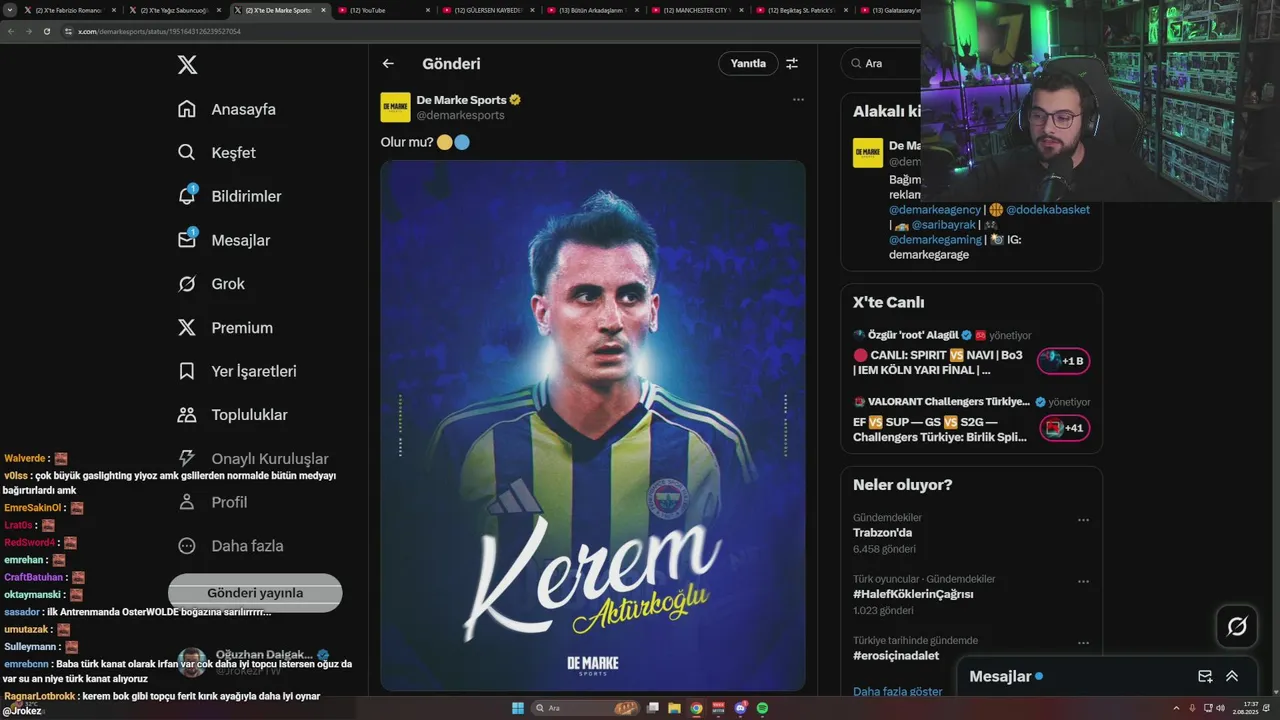Switch to the GÜLERSEN KAYBEDERSİN tab
Image resolution: width=1280 pixels, height=720 pixels.
(x=488, y=10)
